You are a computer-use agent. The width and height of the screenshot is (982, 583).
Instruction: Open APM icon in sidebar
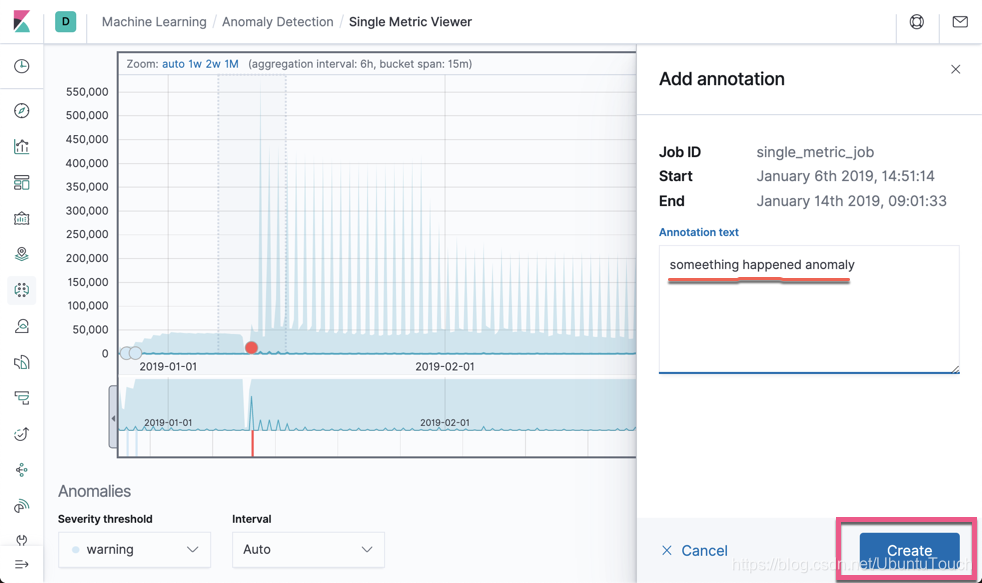point(21,398)
